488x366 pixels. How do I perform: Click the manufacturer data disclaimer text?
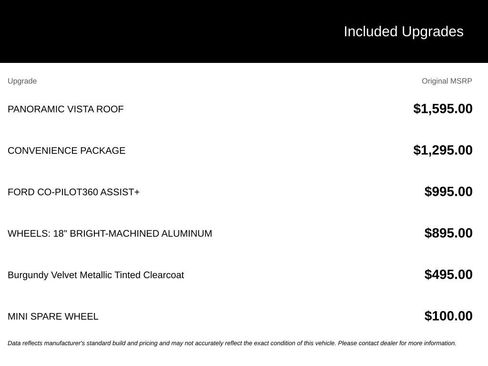232,343
